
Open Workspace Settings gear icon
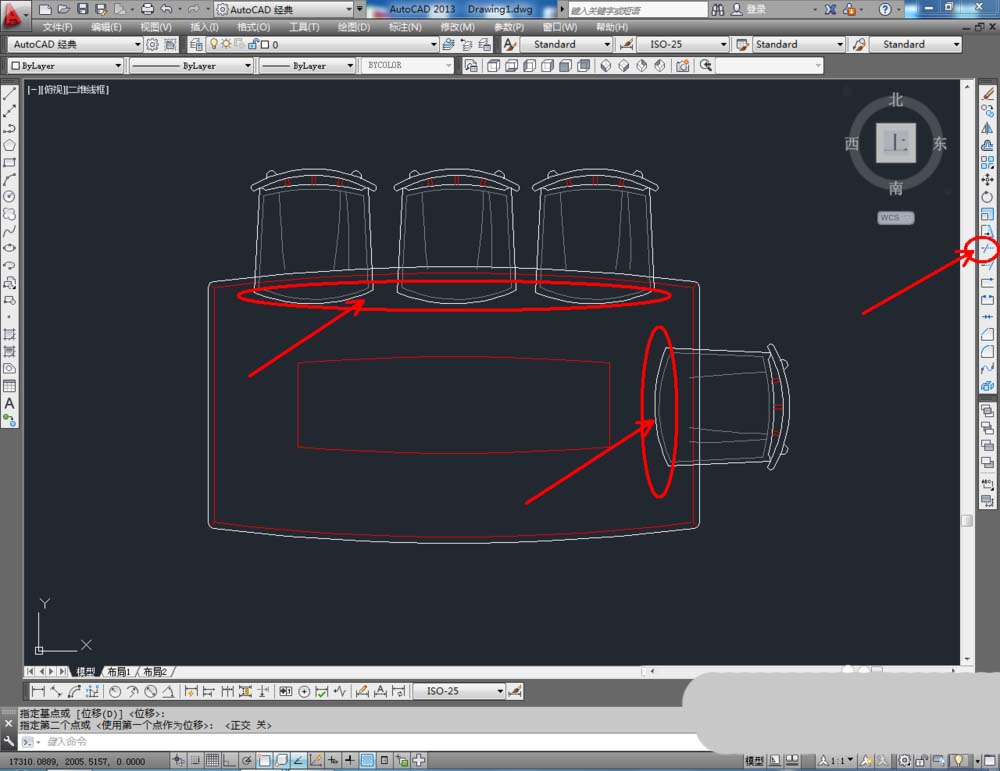tap(152, 44)
